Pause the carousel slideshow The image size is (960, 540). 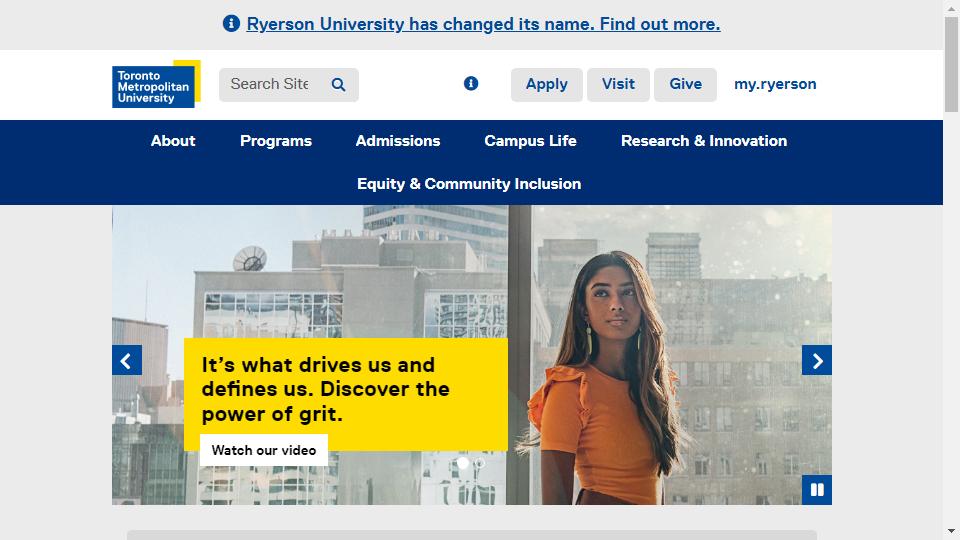pos(817,490)
